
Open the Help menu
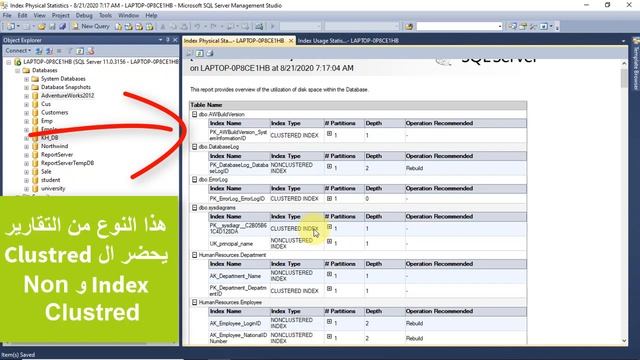pyautogui.click(x=151, y=16)
